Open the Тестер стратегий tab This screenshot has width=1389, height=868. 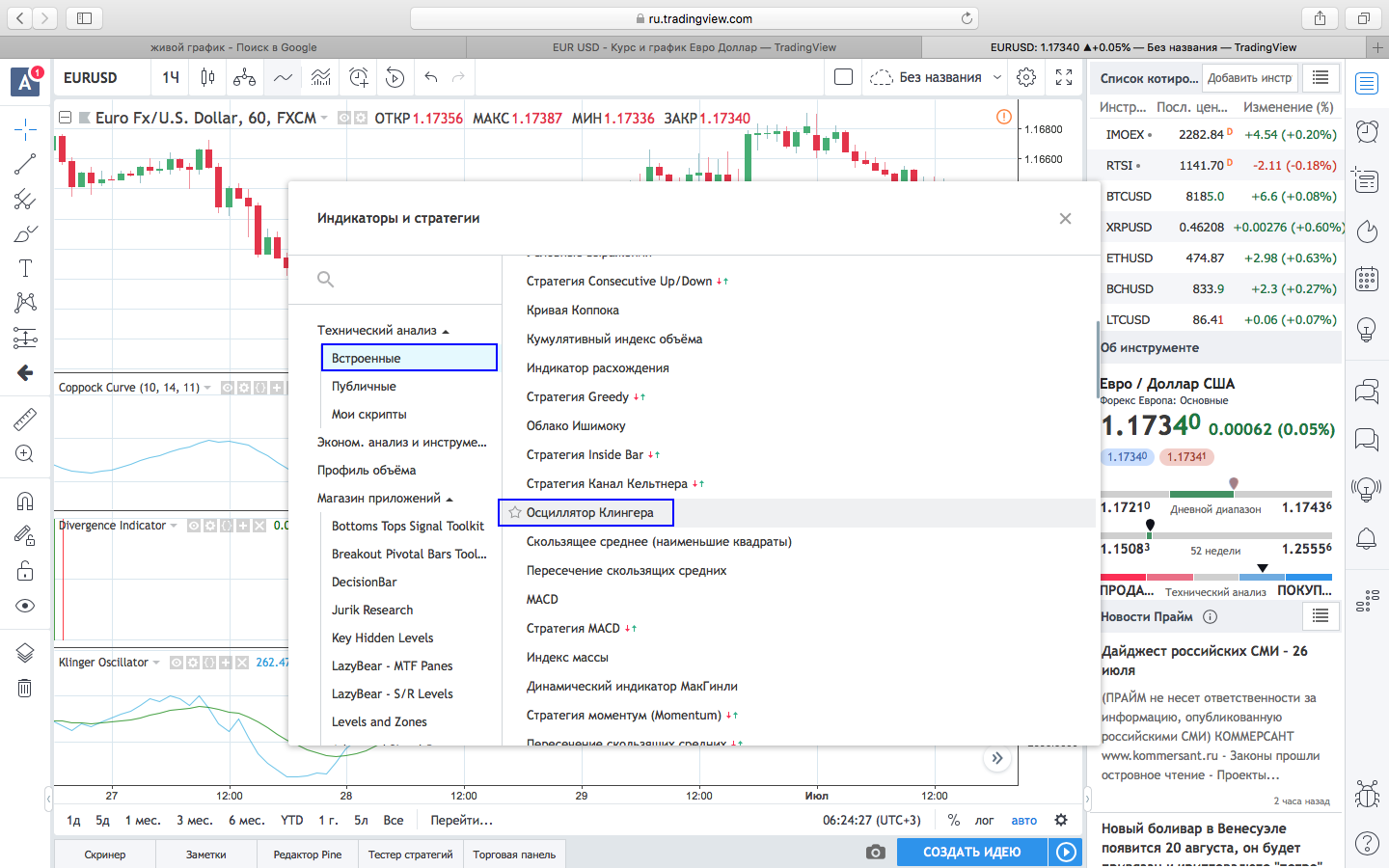point(411,854)
